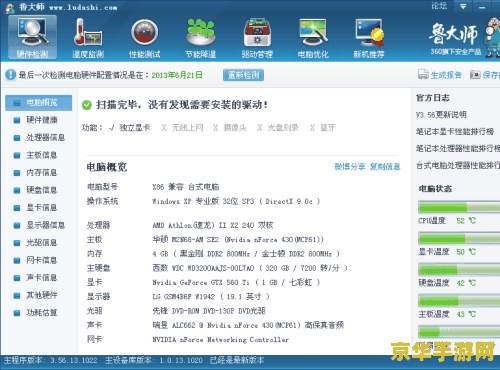Click the camera icon for saving screenshot
500x370 pixels.
click(x=475, y=75)
